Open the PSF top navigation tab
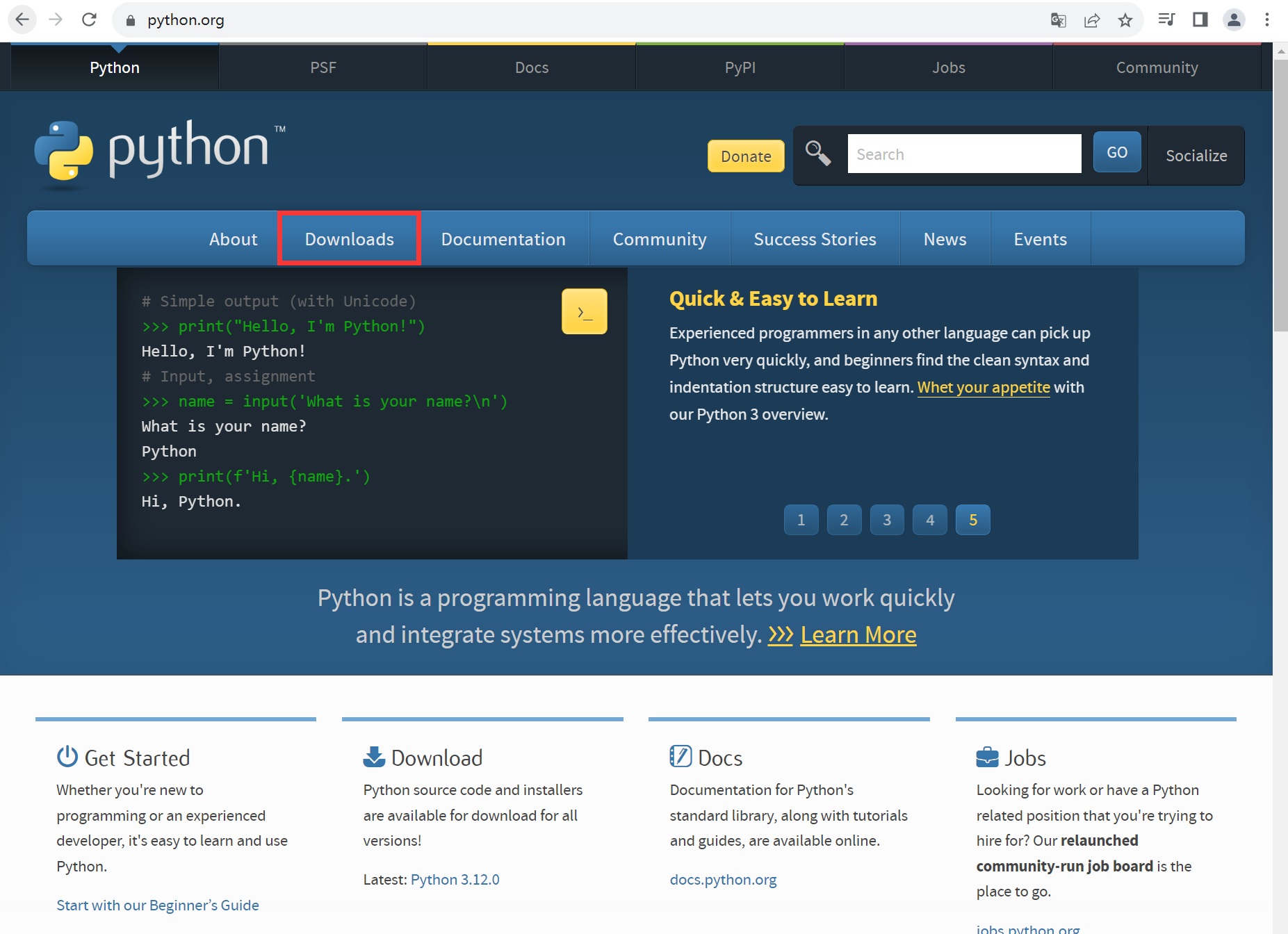1288x934 pixels. pos(323,67)
